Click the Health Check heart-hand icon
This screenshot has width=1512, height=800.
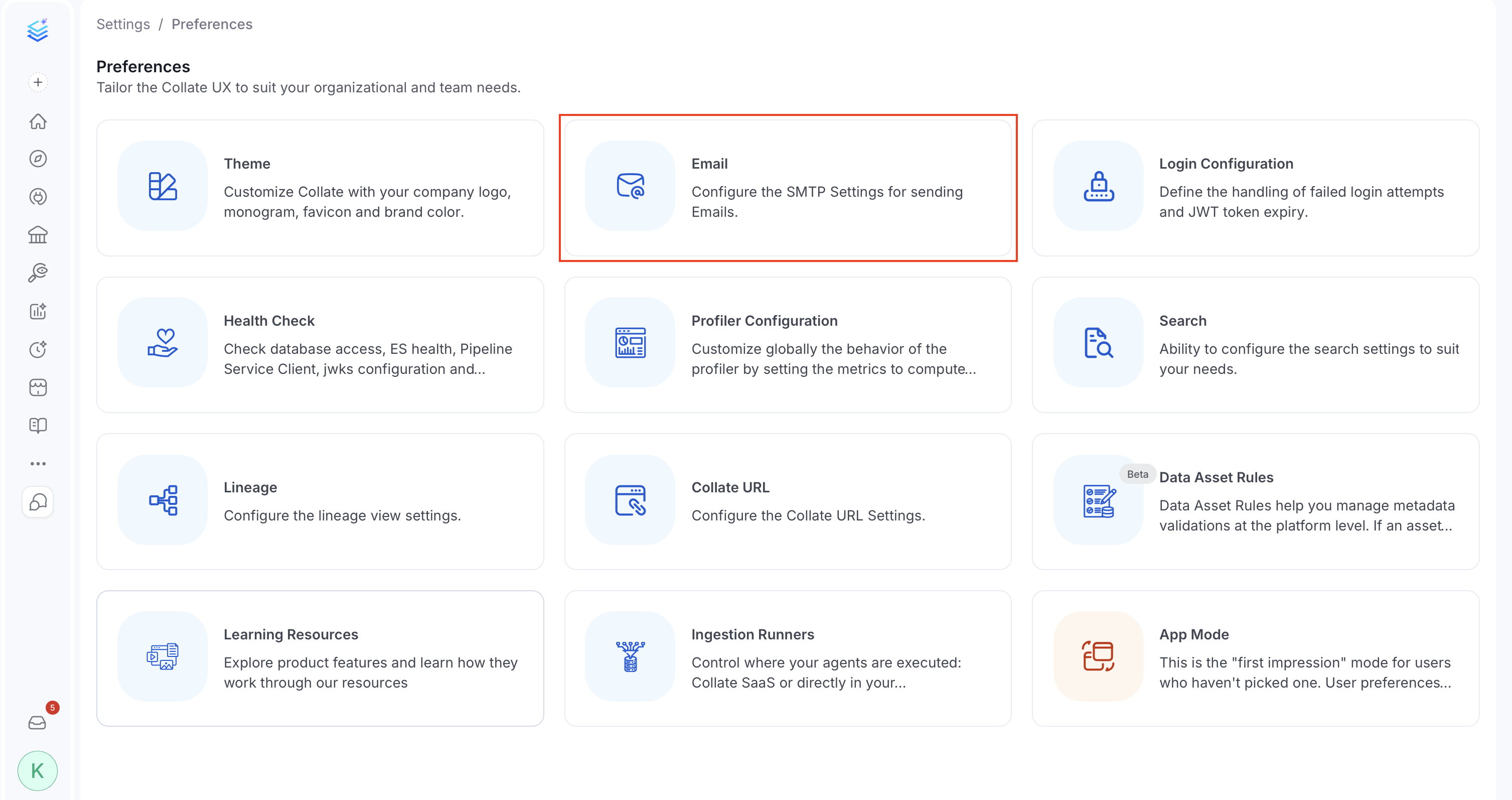tap(163, 342)
